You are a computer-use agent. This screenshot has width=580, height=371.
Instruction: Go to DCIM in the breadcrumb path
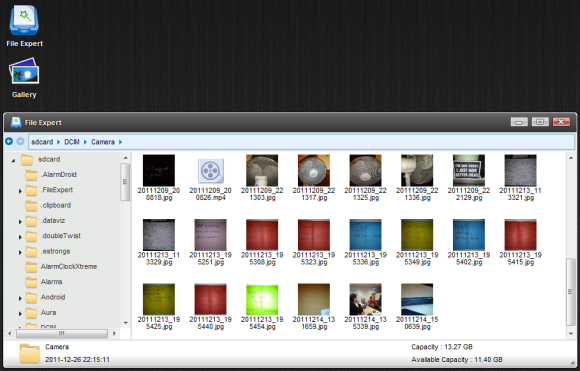(x=72, y=142)
